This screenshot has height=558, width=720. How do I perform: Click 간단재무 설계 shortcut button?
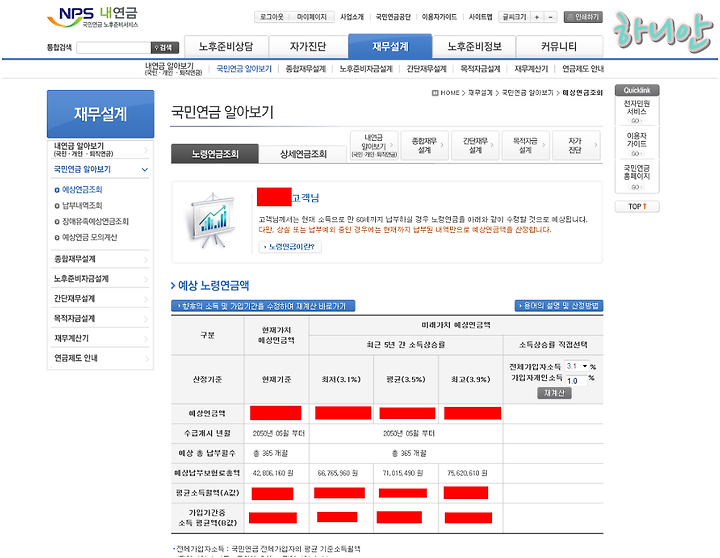click(475, 145)
